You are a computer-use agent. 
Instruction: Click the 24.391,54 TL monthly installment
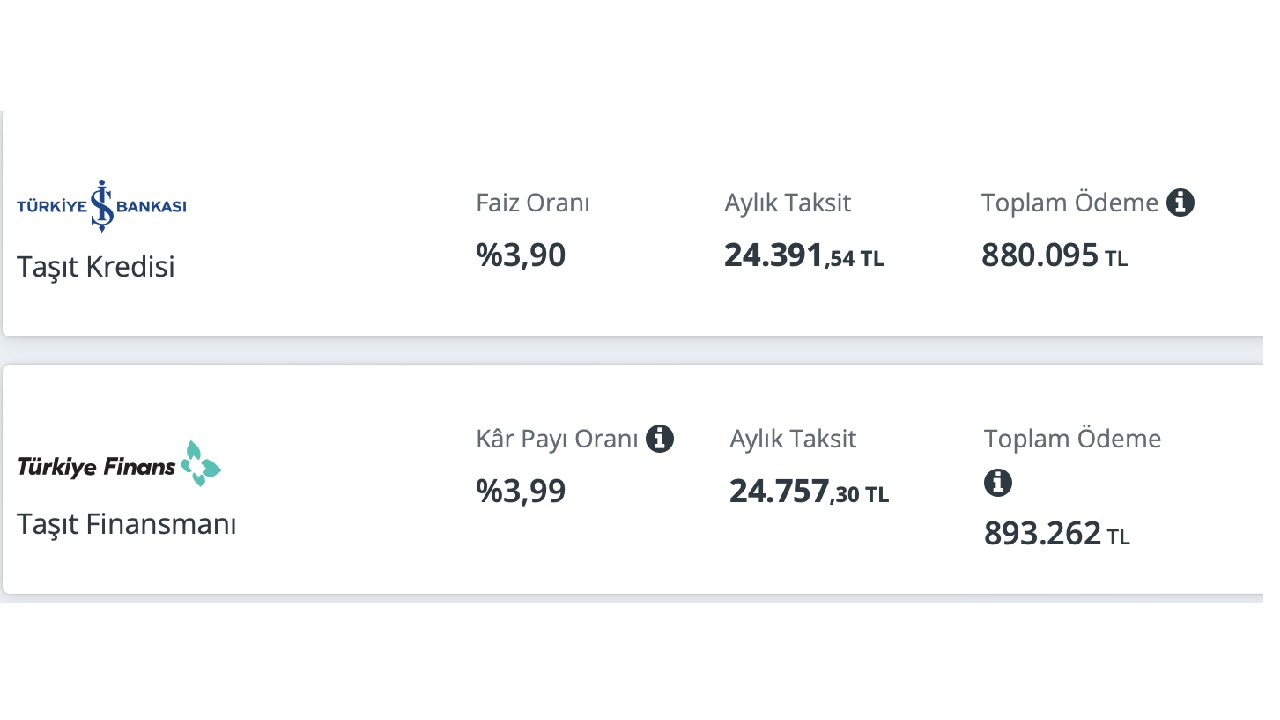point(804,256)
